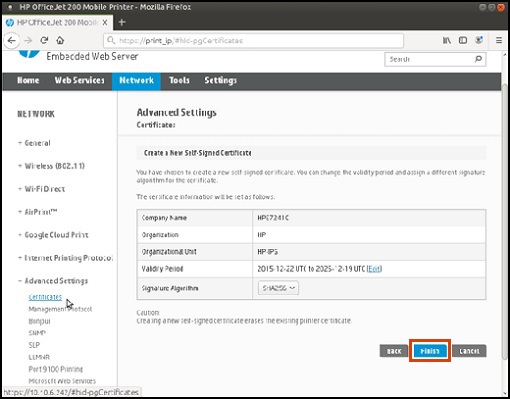This screenshot has height=399, width=510.
Task: Click the Cancel button
Action: pos(469,351)
